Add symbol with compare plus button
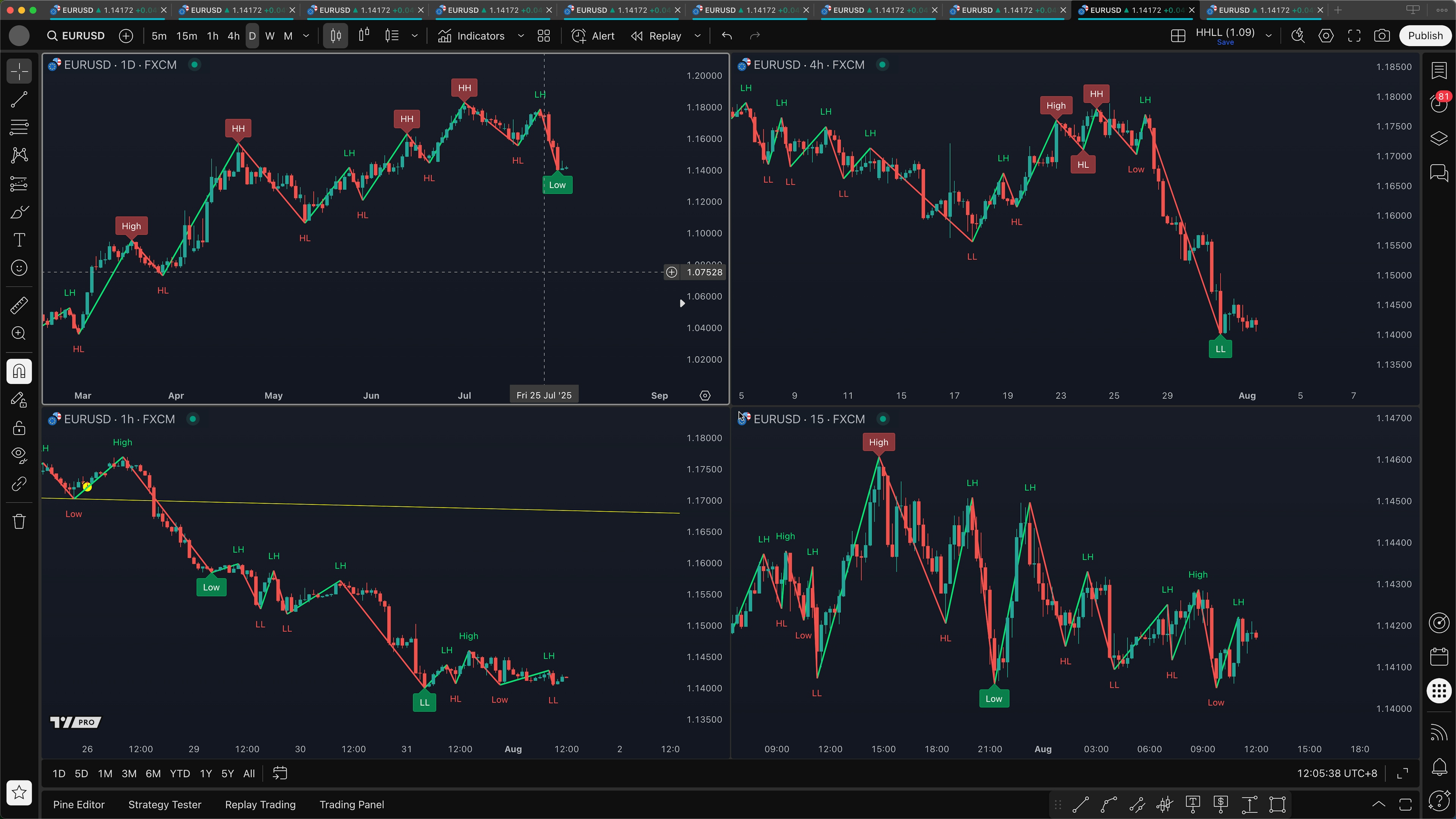This screenshot has height=819, width=1456. (x=126, y=36)
